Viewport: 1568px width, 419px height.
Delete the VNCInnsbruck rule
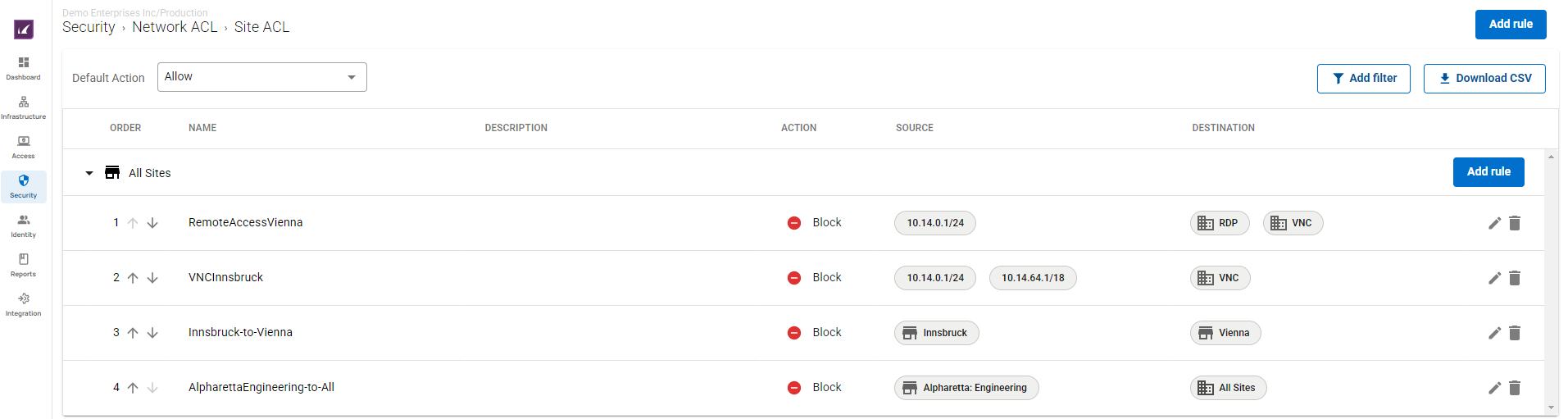(x=1515, y=278)
